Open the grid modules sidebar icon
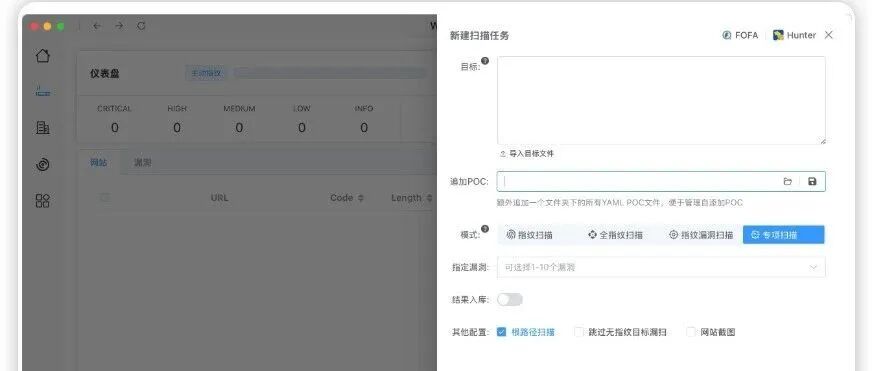Screen dimensions: 872x371 [43, 200]
